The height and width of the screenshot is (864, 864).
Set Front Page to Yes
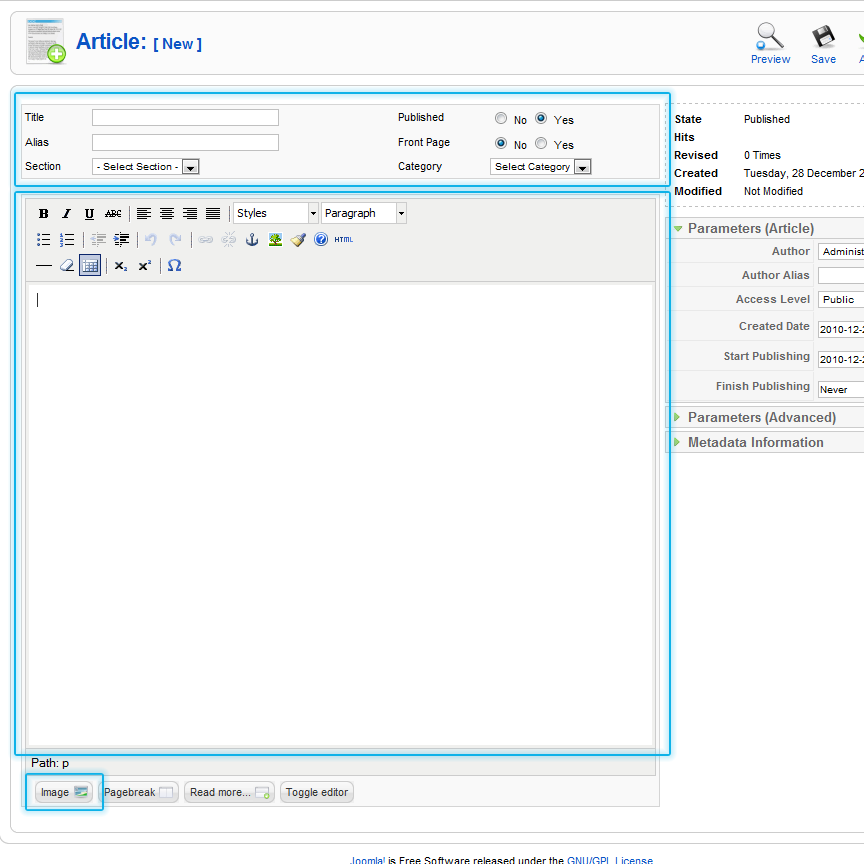click(541, 143)
